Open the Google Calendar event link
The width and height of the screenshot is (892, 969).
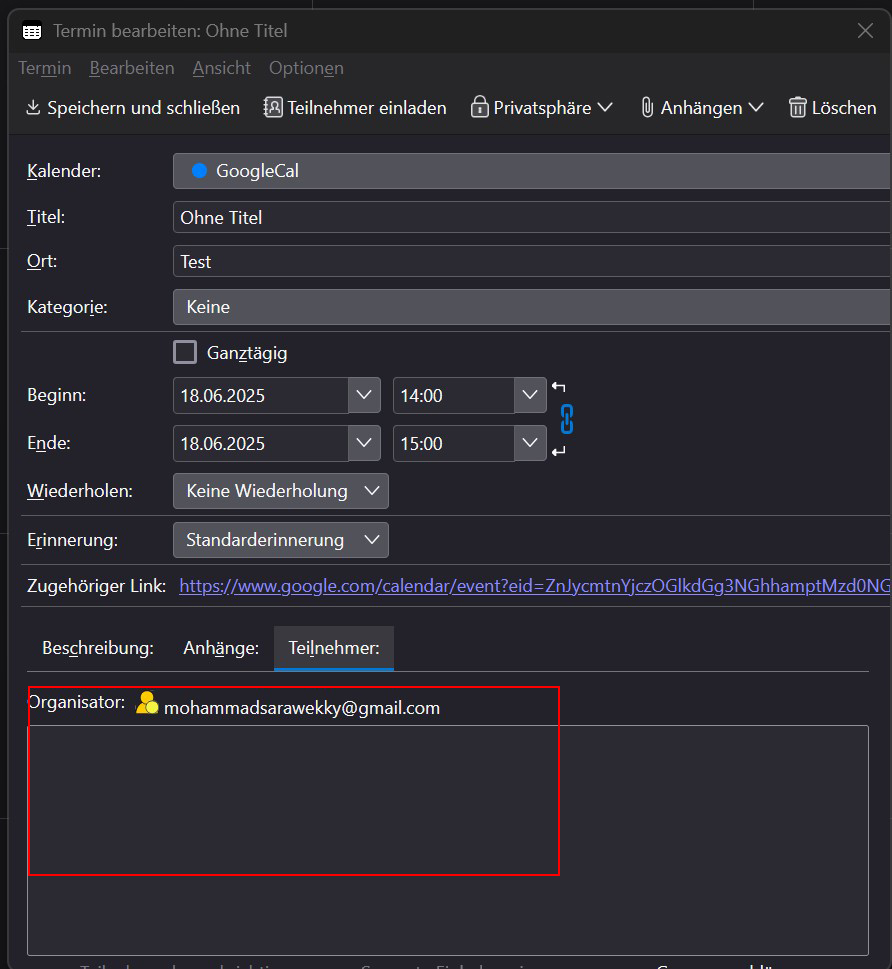pos(535,586)
